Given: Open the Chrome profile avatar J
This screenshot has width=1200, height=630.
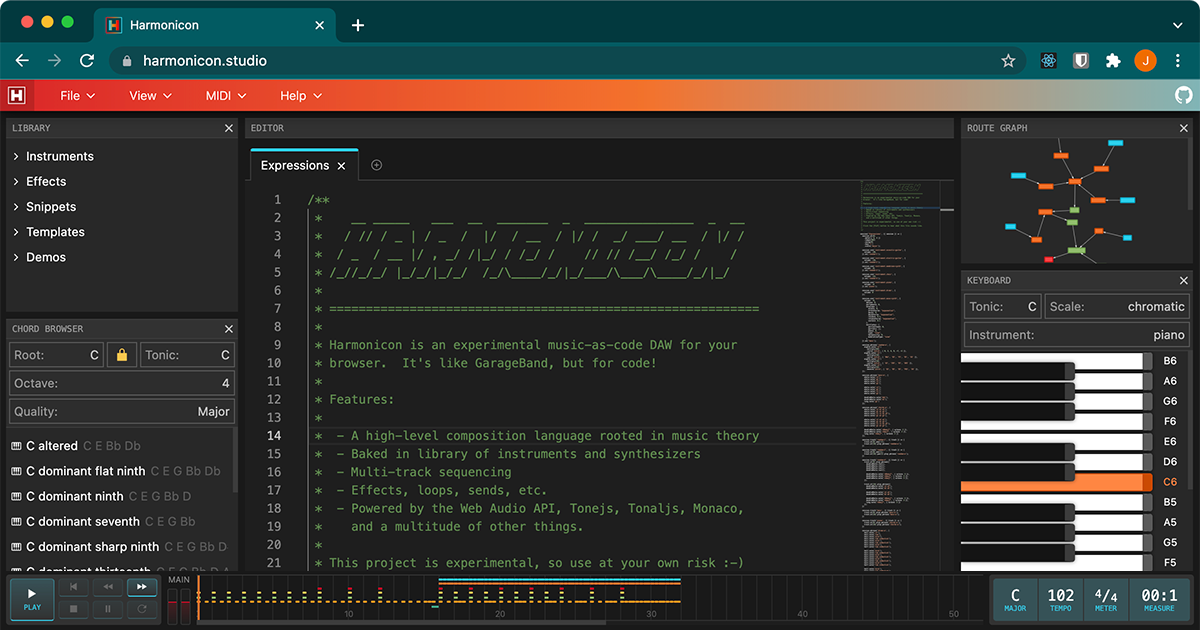Looking at the screenshot, I should pyautogui.click(x=1145, y=61).
